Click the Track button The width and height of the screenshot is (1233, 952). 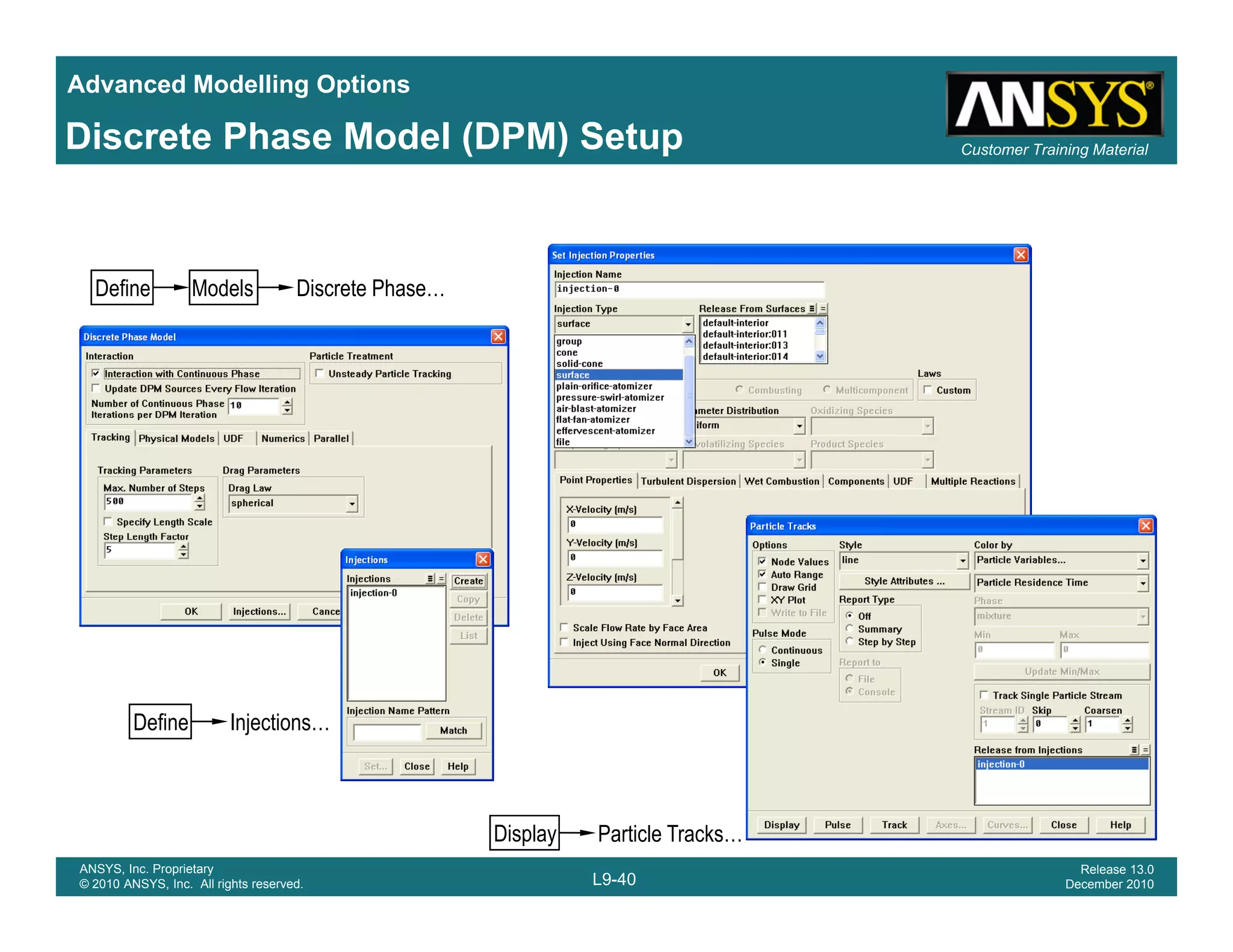pyautogui.click(x=894, y=825)
